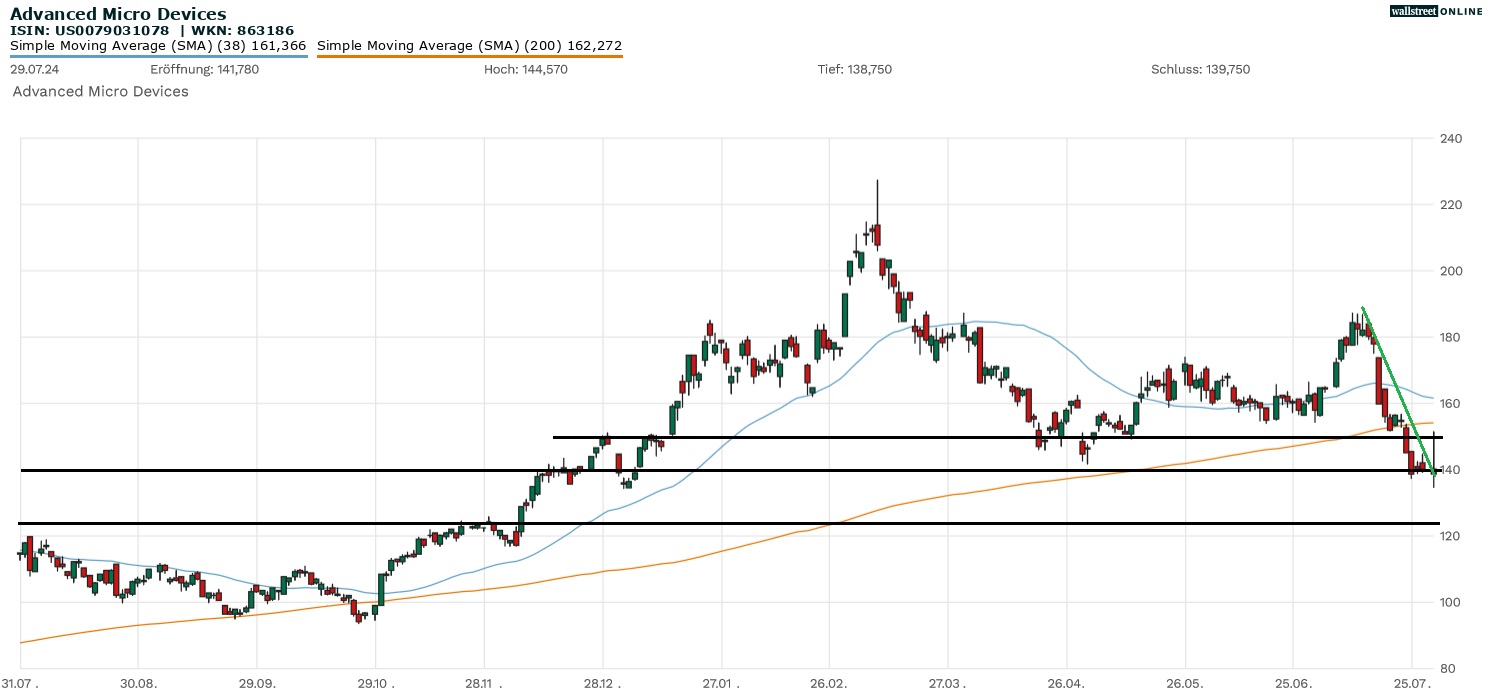Viewport: 1490px width, 689px height.
Task: Click the 180 price axis label
Action: (1452, 337)
